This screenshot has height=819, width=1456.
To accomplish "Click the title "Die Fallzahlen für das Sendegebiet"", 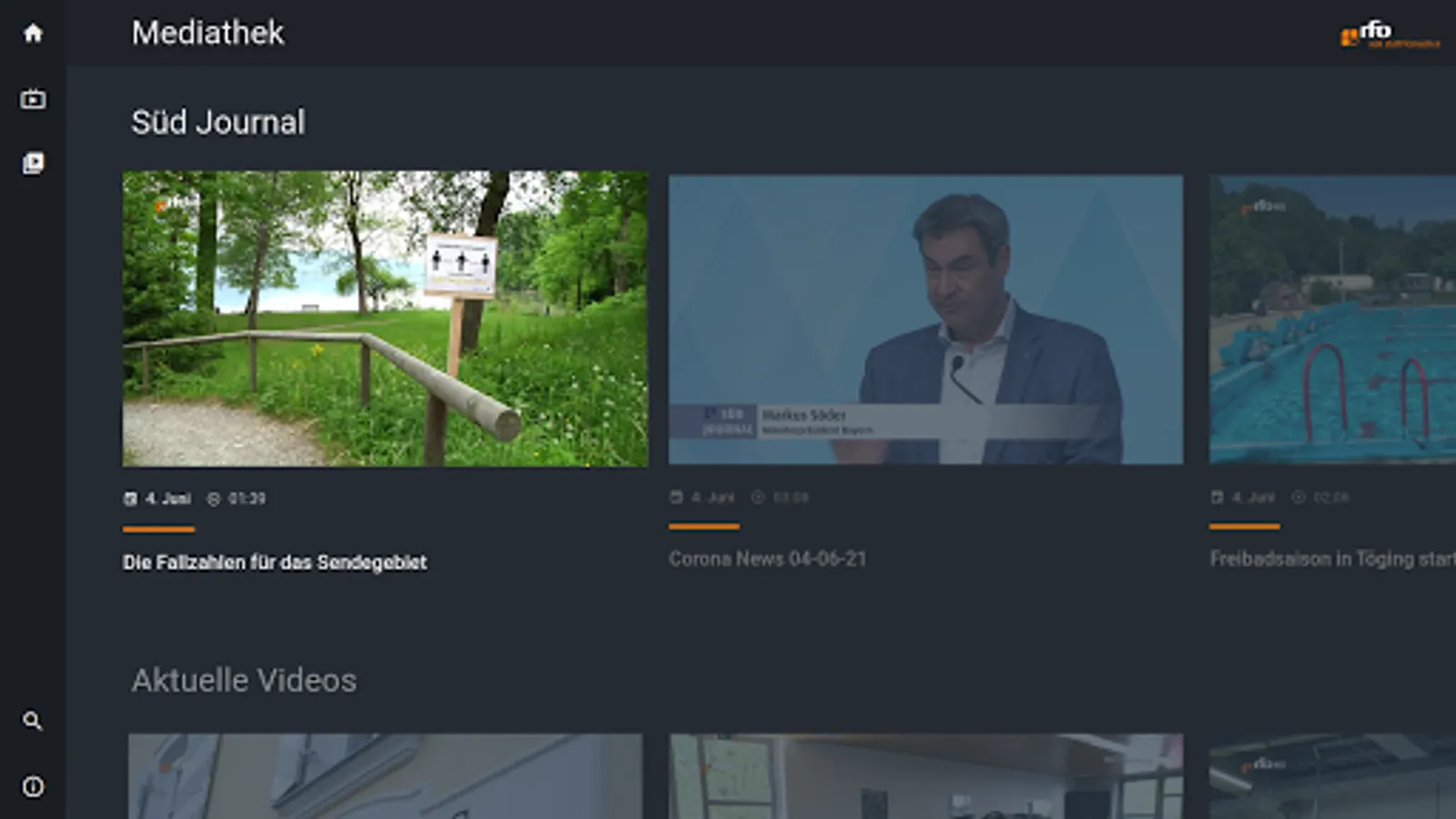I will [275, 562].
